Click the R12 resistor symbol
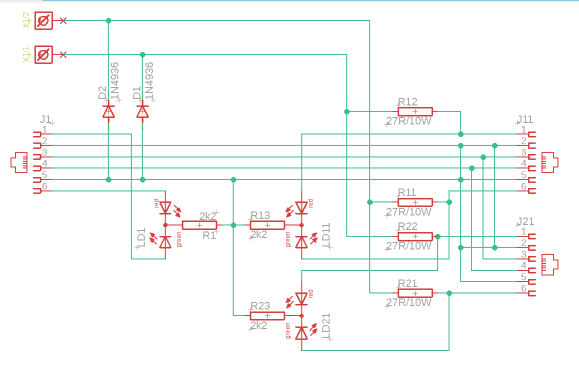The image size is (579, 377). (x=415, y=112)
